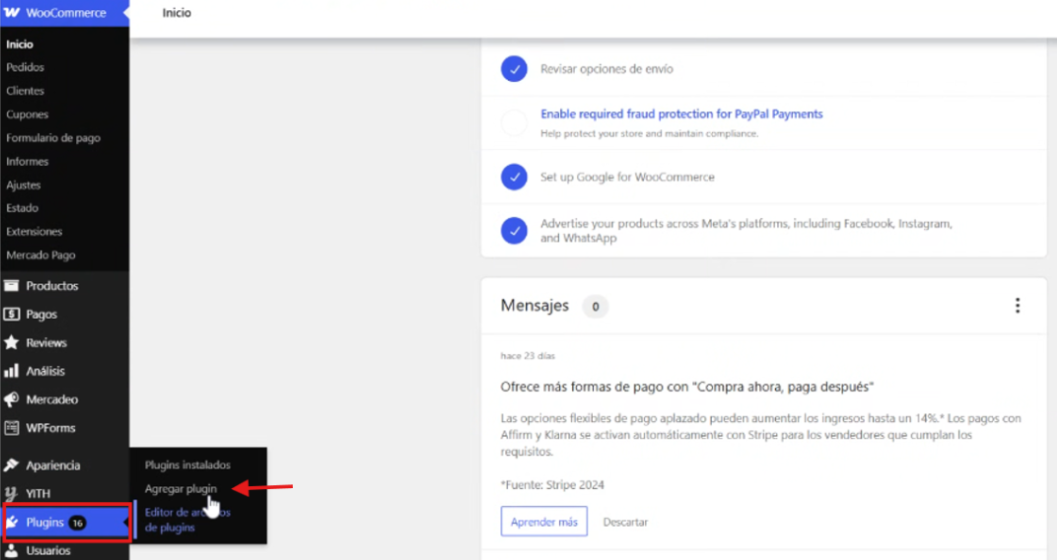Open Pedidos in the sidebar
This screenshot has width=1057, height=560.
tap(25, 67)
